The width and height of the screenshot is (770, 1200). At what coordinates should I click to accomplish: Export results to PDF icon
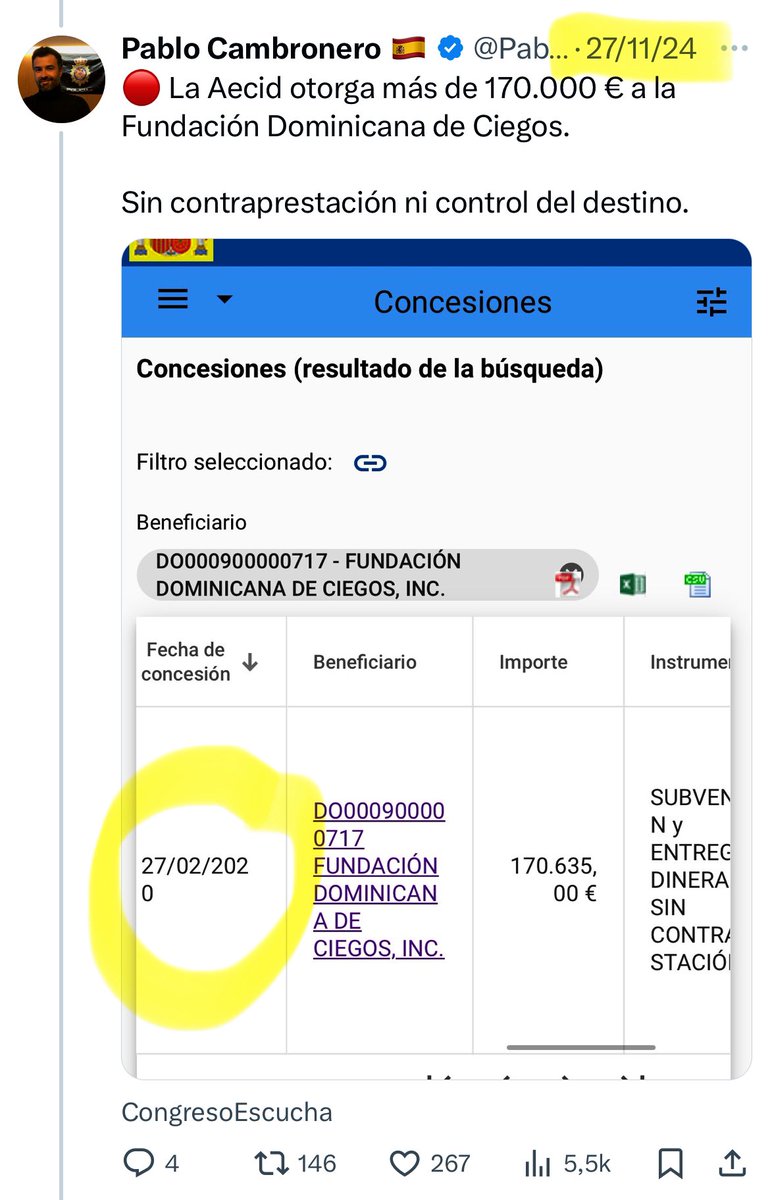pyautogui.click(x=569, y=582)
